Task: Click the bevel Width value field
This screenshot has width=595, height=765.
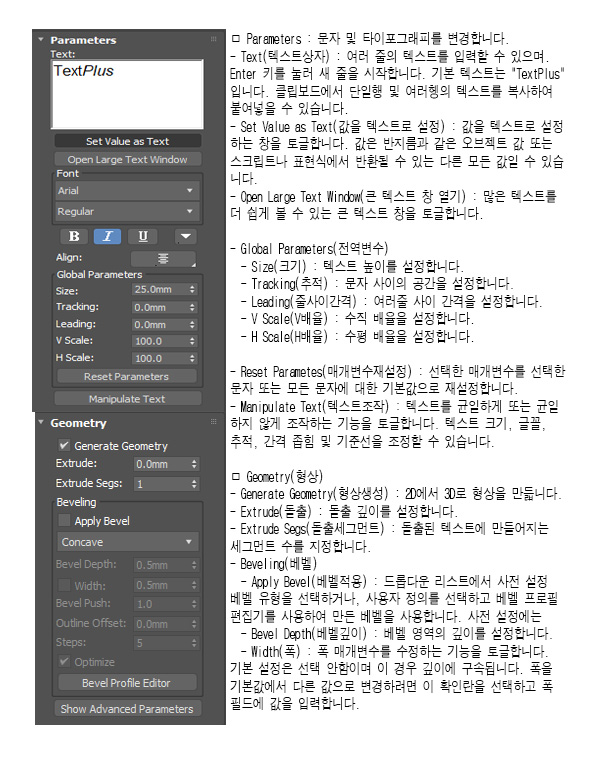Action: (x=161, y=585)
